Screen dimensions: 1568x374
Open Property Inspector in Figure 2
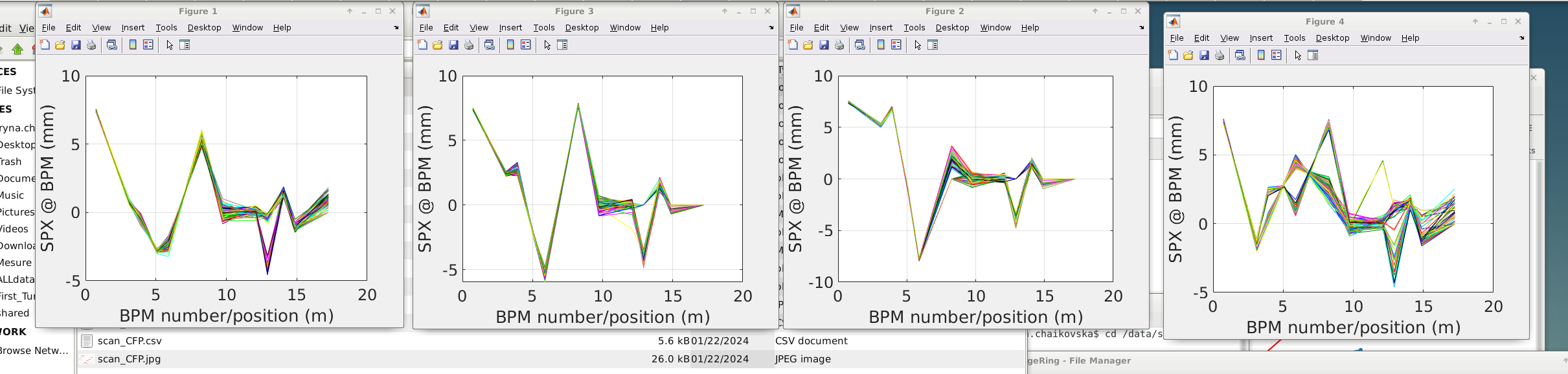pos(933,45)
